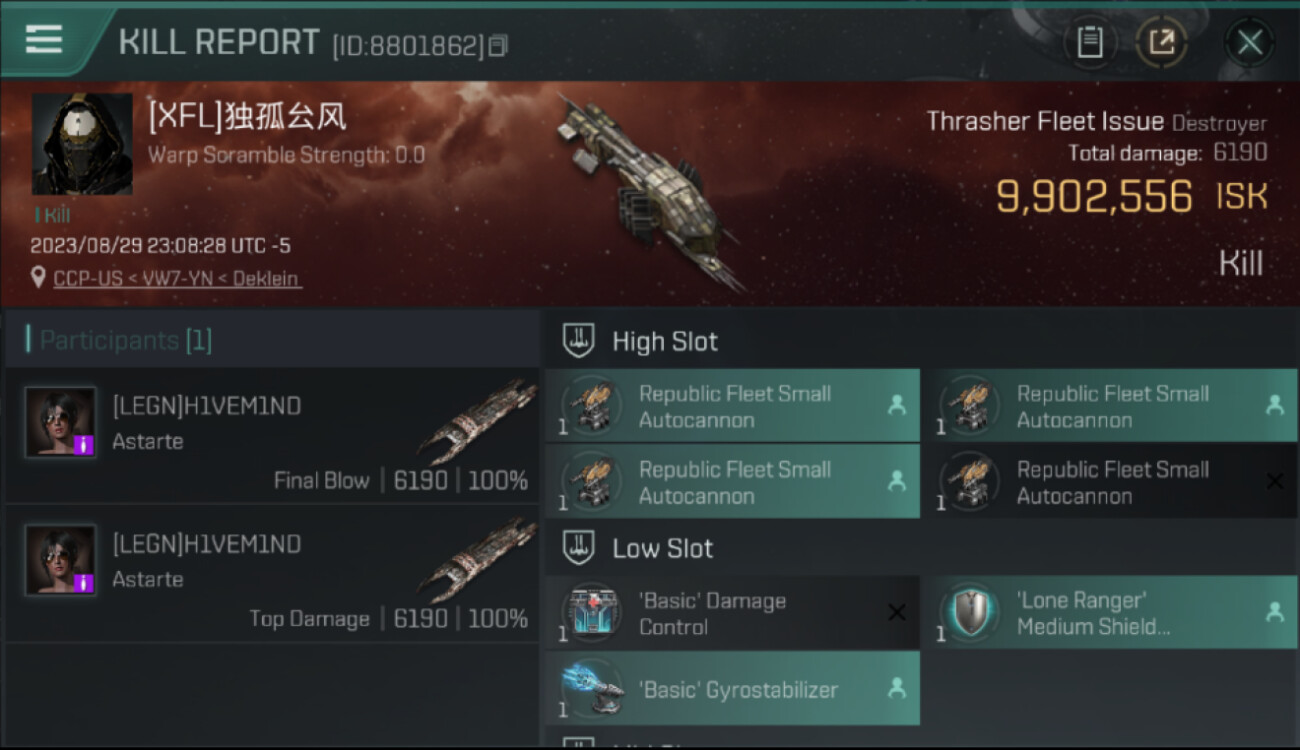This screenshot has width=1300, height=750.
Task: Click the clipboard icon in header
Action: 1089,42
